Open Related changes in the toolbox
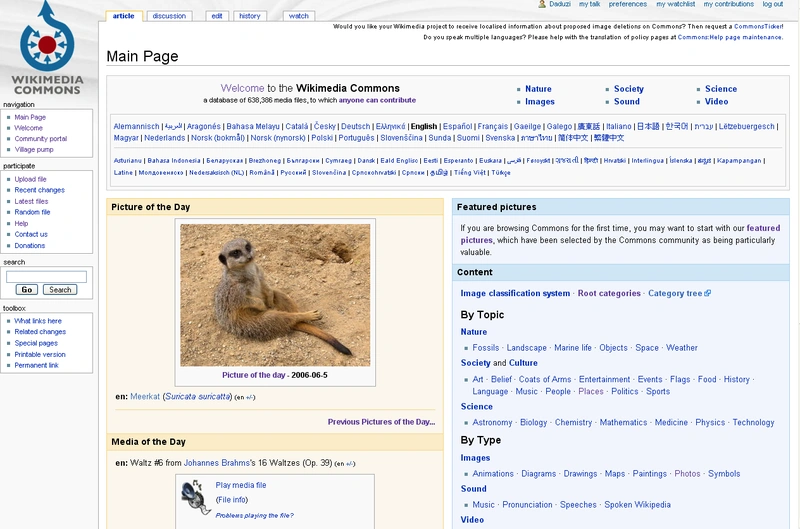Viewport: 800px width, 529px height. coord(40,332)
